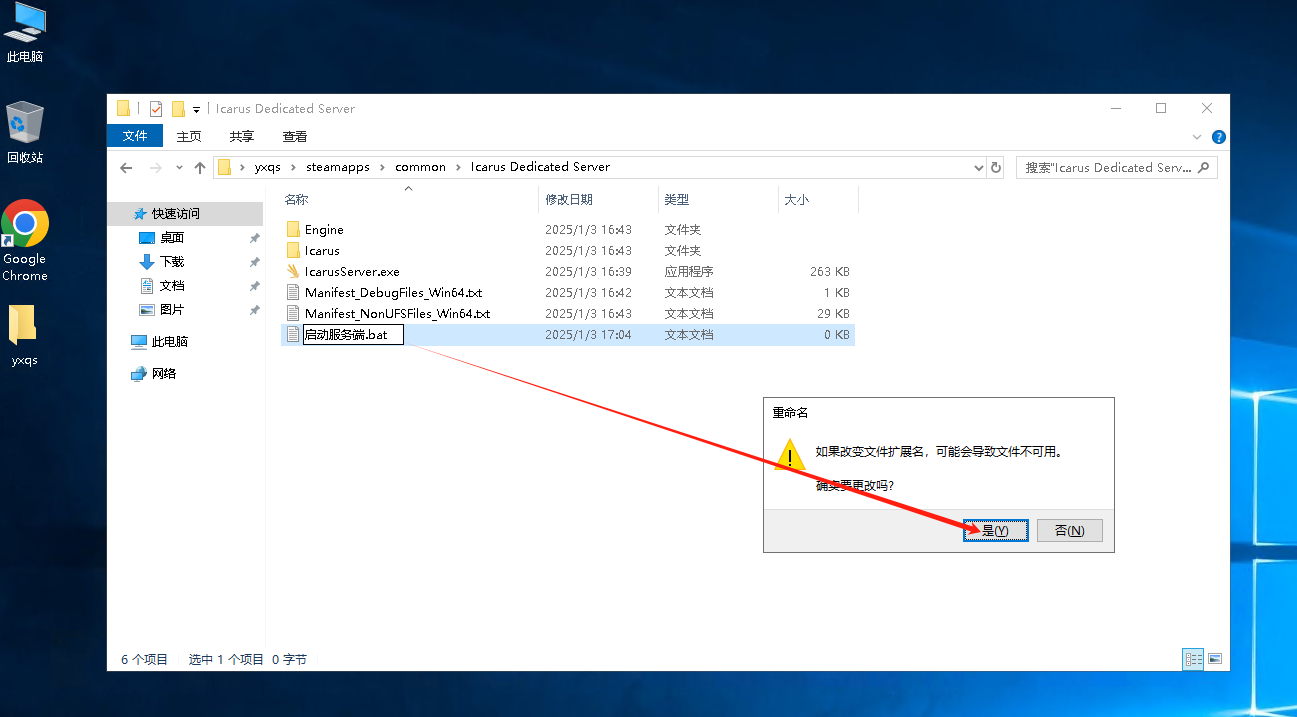Open 此电脑 desktop icon
1297x717 pixels.
pos(25,34)
